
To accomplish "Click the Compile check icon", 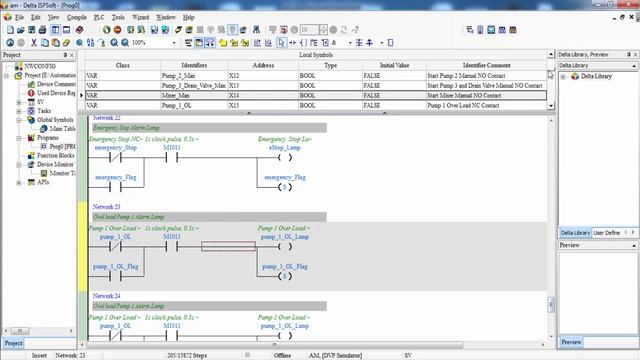I will (x=130, y=30).
